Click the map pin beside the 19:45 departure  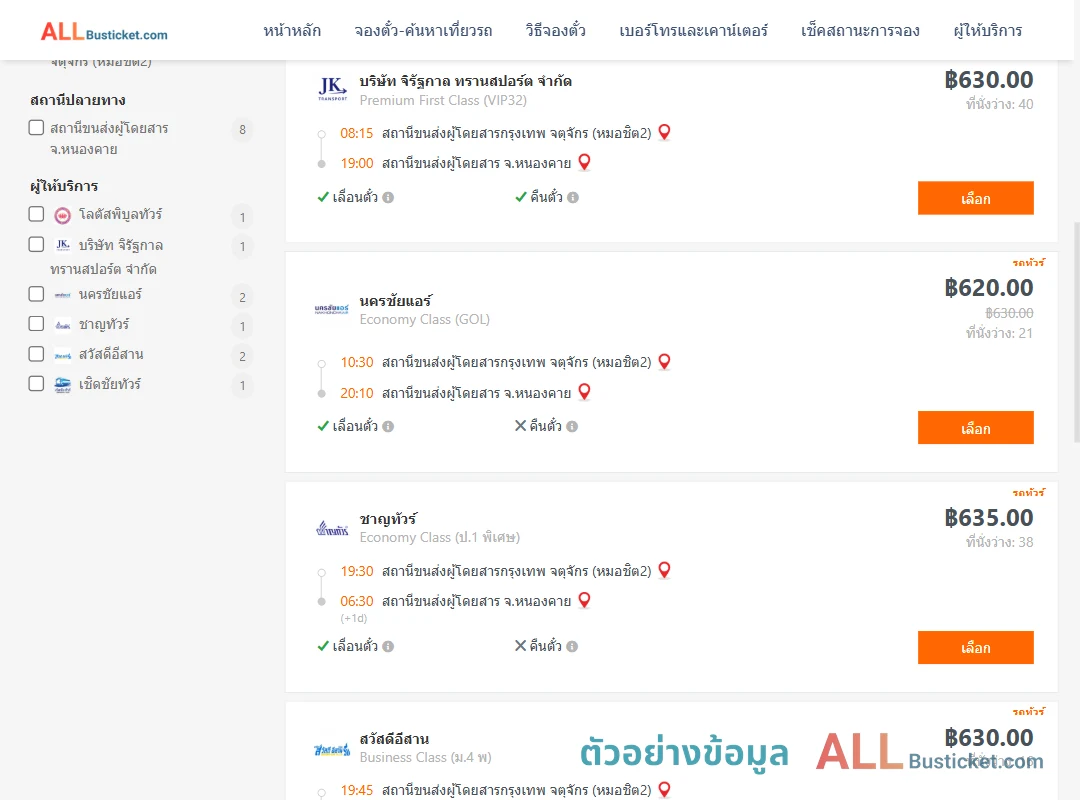coord(665,790)
